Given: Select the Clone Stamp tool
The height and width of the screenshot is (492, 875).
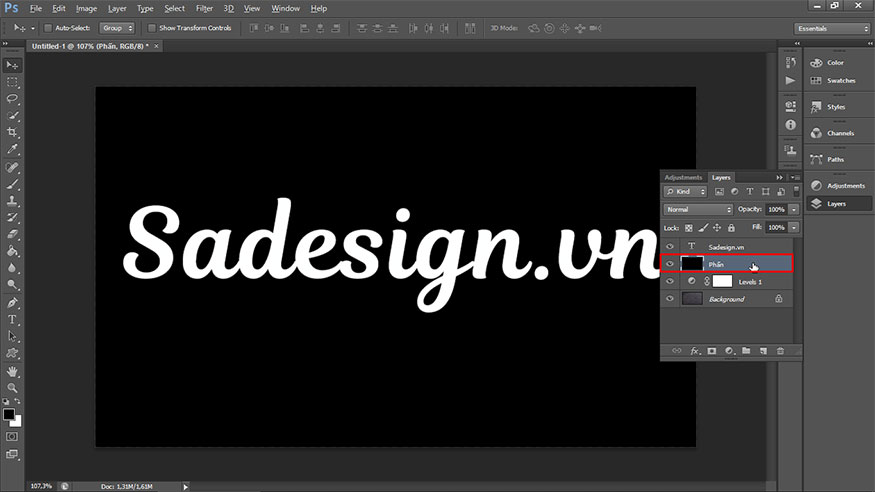Looking at the screenshot, I should coord(12,201).
